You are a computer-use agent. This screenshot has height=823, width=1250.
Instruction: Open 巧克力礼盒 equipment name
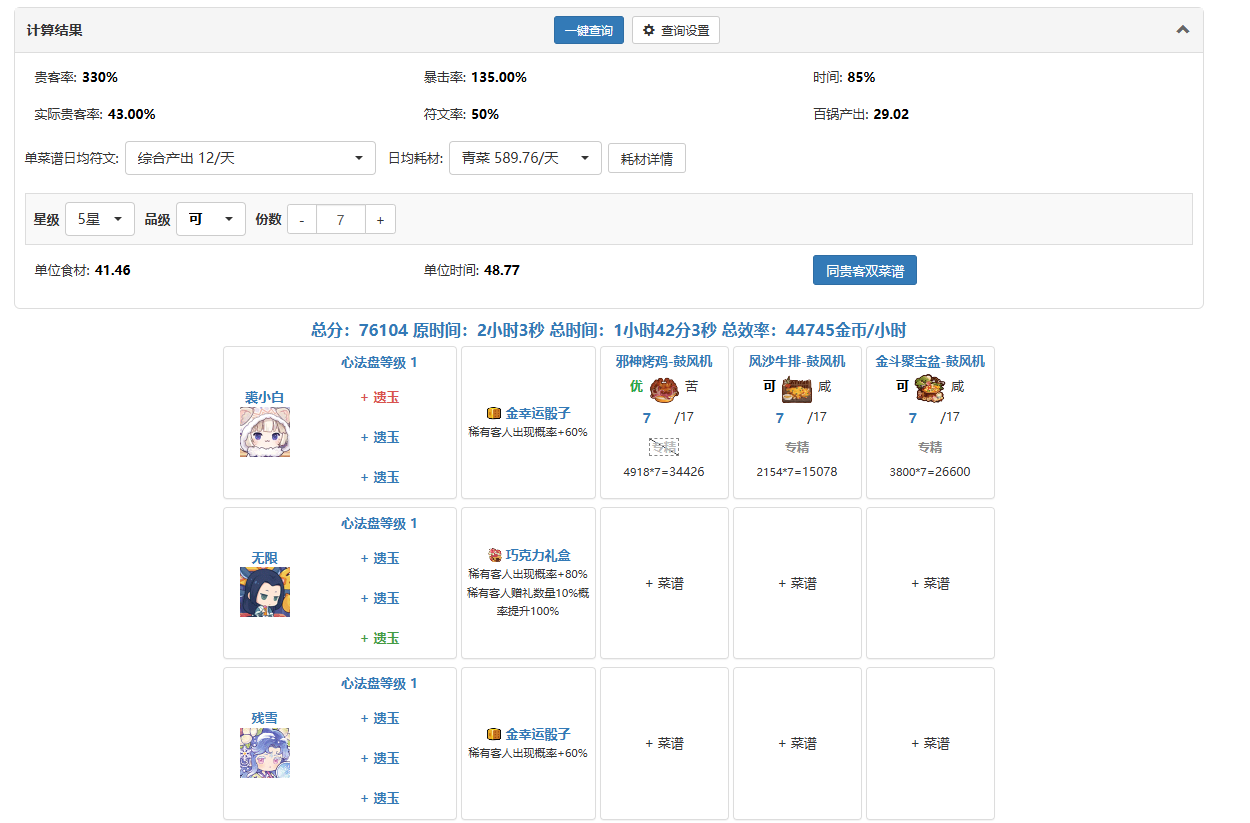pyautogui.click(x=538, y=555)
